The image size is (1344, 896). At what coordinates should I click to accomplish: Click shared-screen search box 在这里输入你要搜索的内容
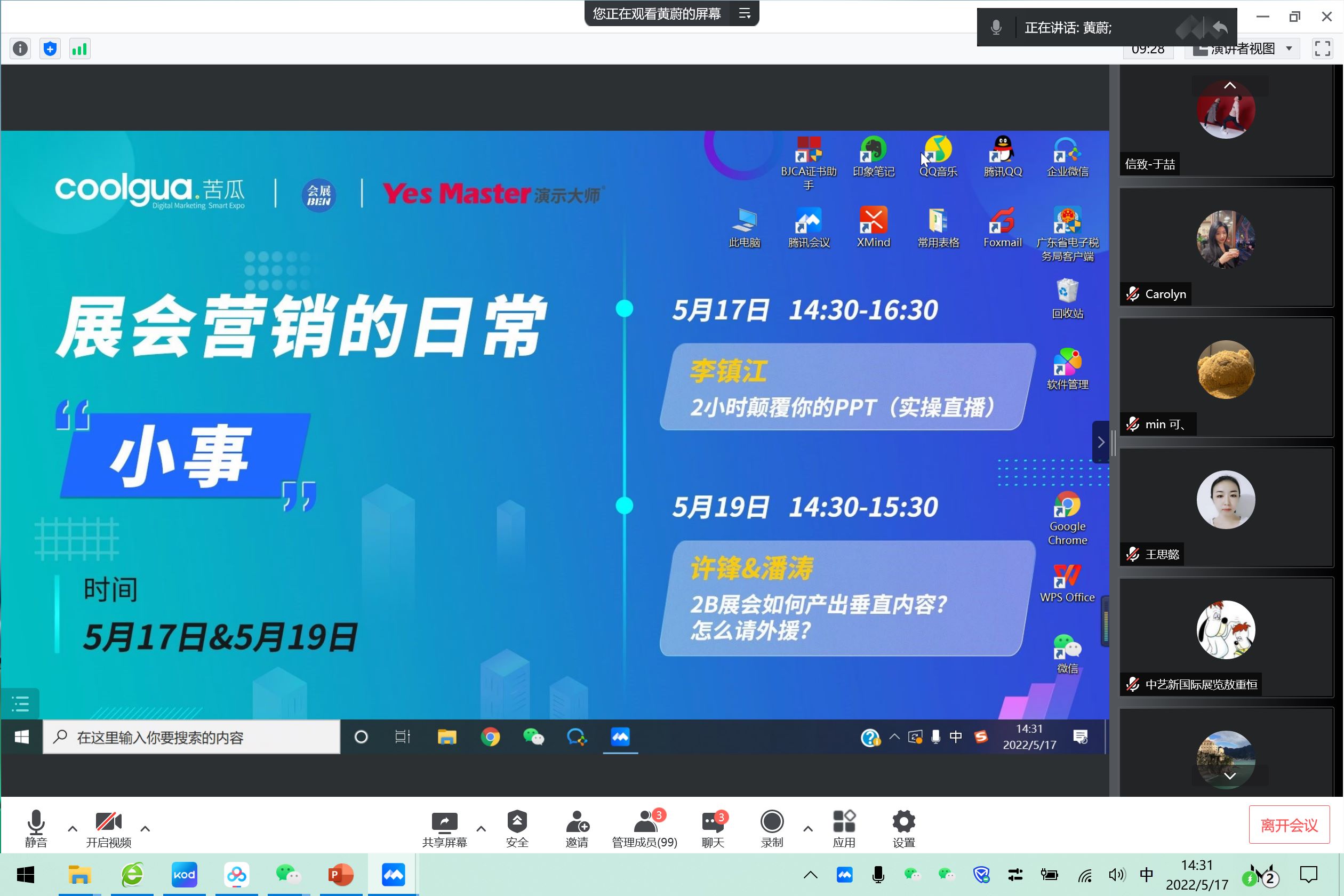tap(191, 737)
